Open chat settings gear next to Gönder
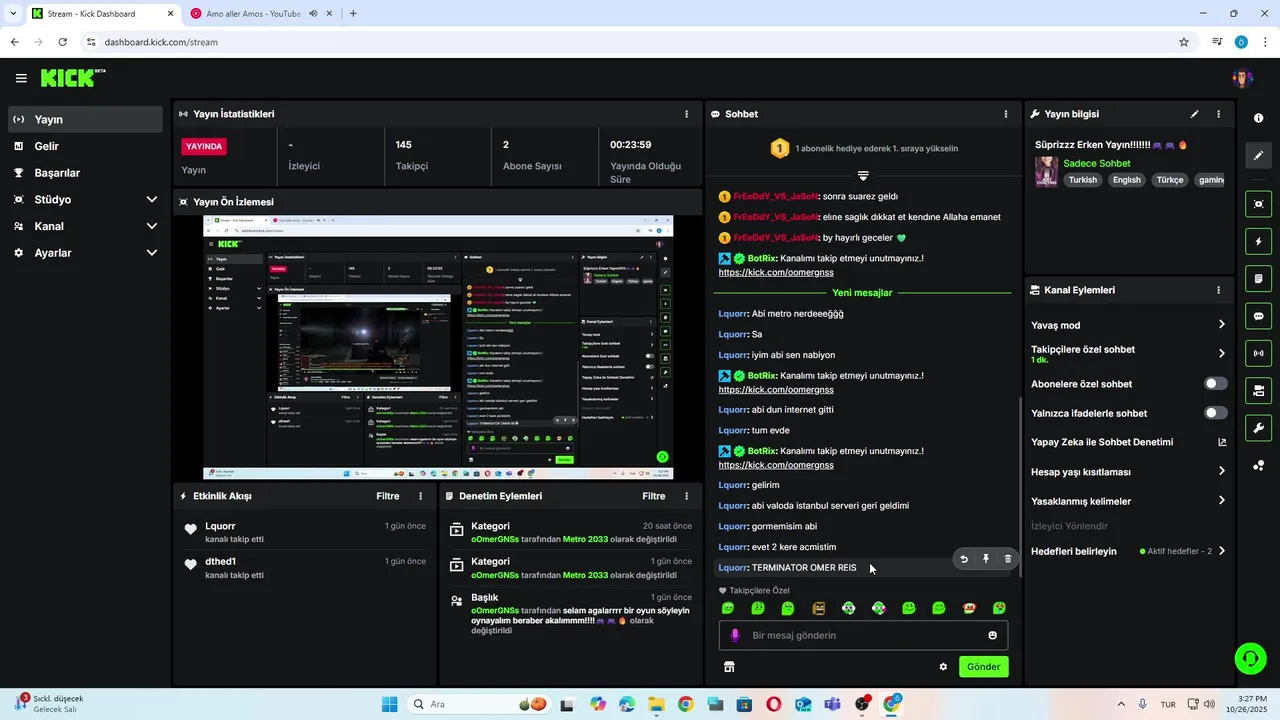The image size is (1280, 720). tap(943, 667)
